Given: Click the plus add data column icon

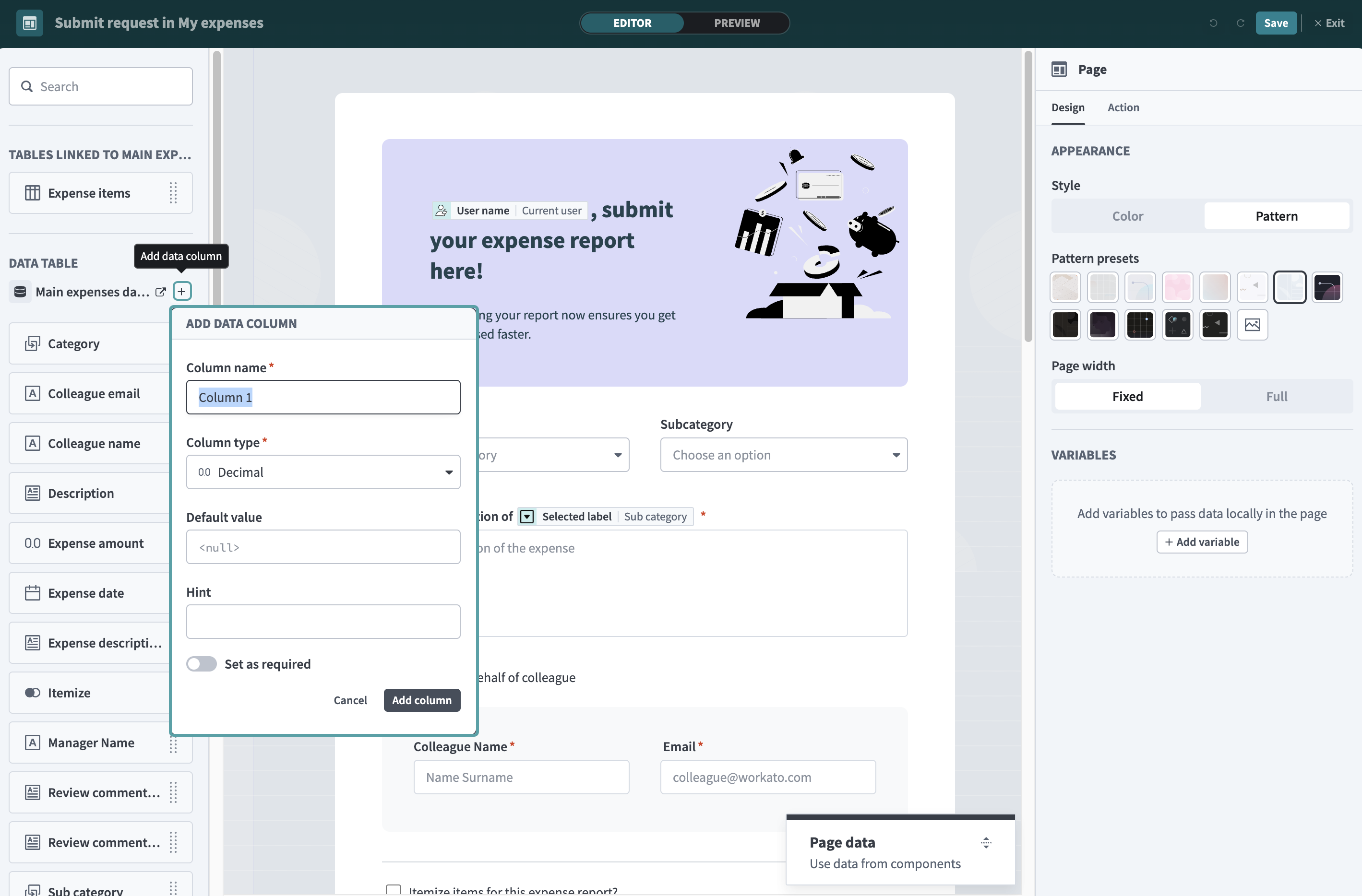Looking at the screenshot, I should 181,292.
